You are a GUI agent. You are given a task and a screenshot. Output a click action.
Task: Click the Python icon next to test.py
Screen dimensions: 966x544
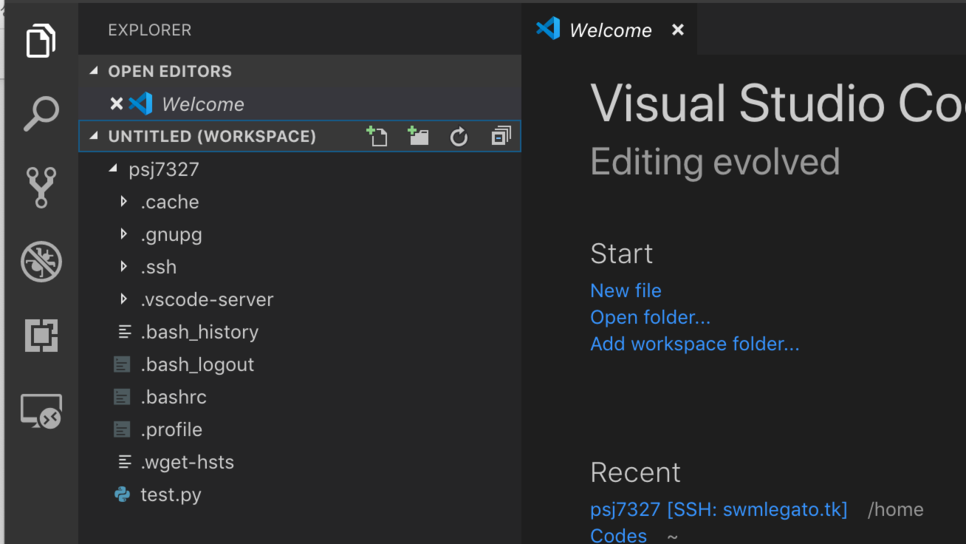122,494
